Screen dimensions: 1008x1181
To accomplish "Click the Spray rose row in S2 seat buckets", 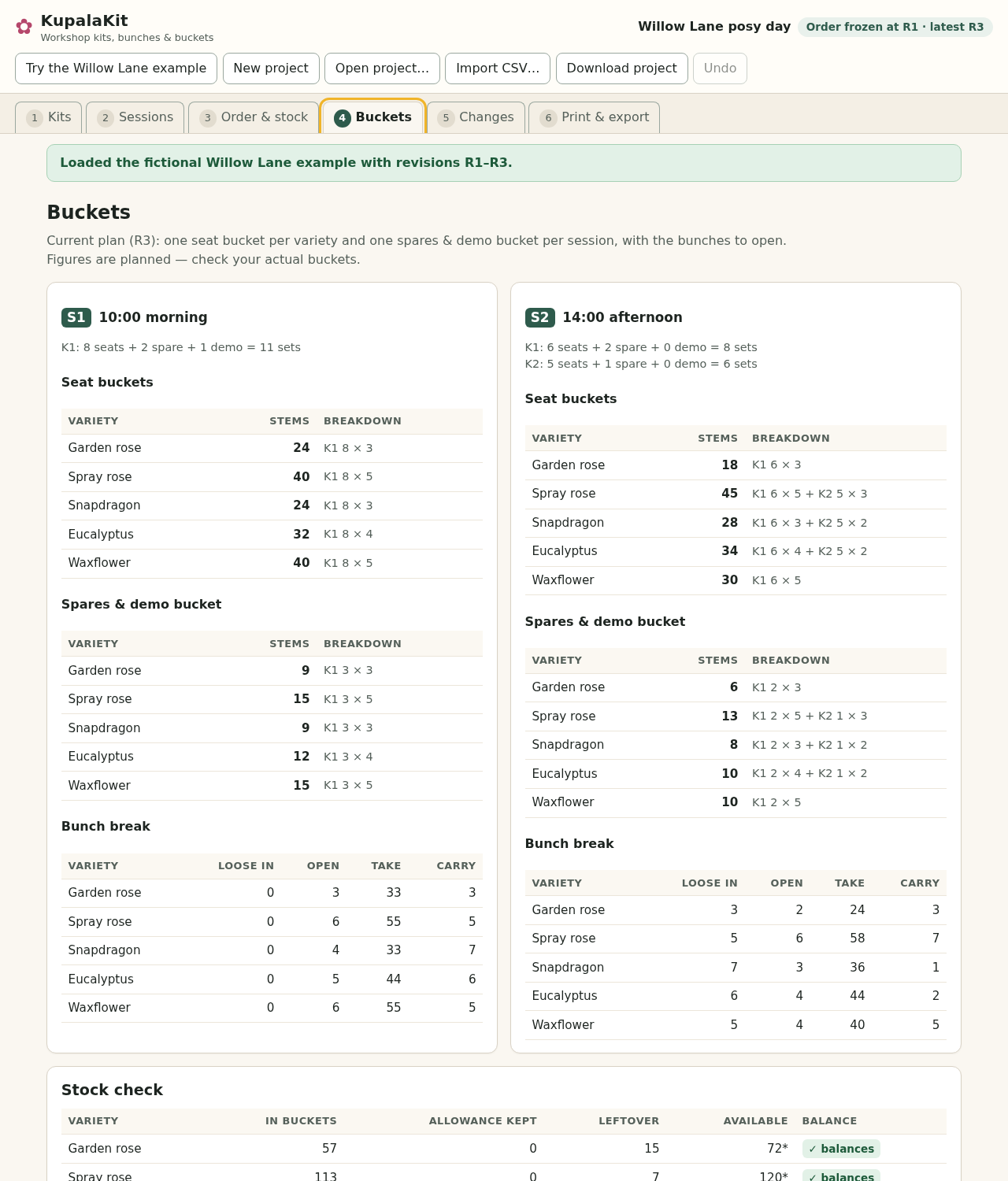I will tap(736, 494).
